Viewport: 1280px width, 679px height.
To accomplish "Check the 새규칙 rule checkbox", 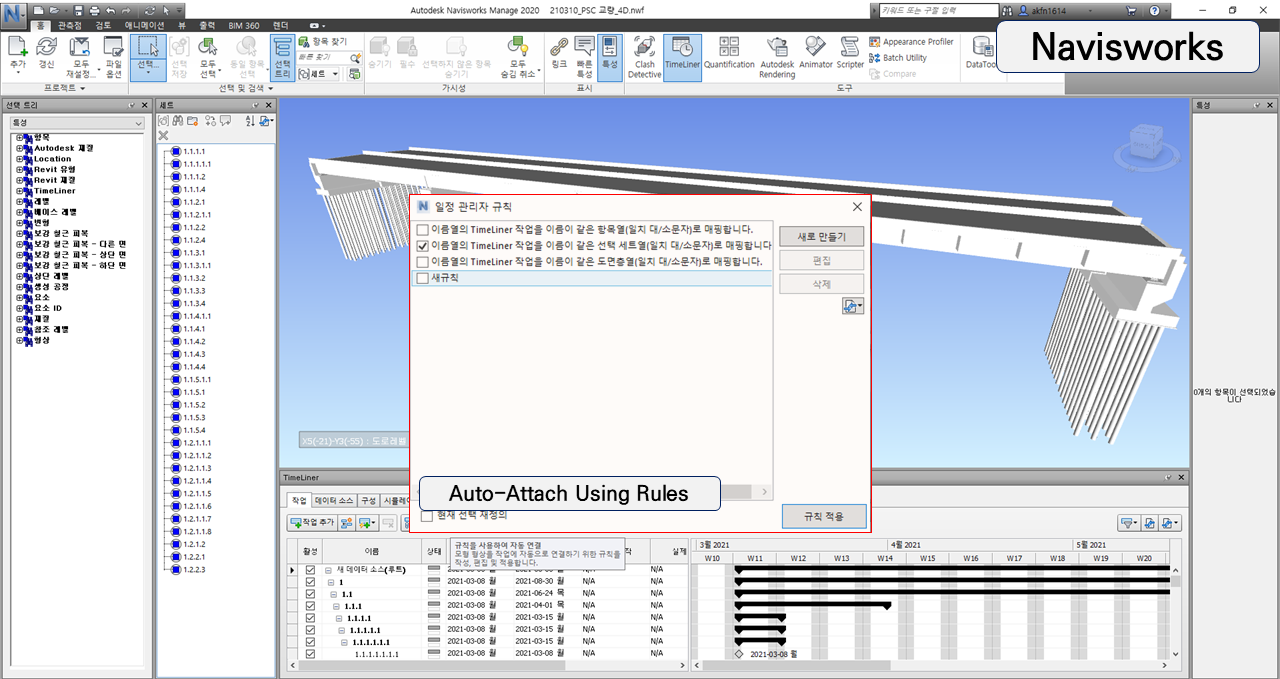I will click(423, 279).
